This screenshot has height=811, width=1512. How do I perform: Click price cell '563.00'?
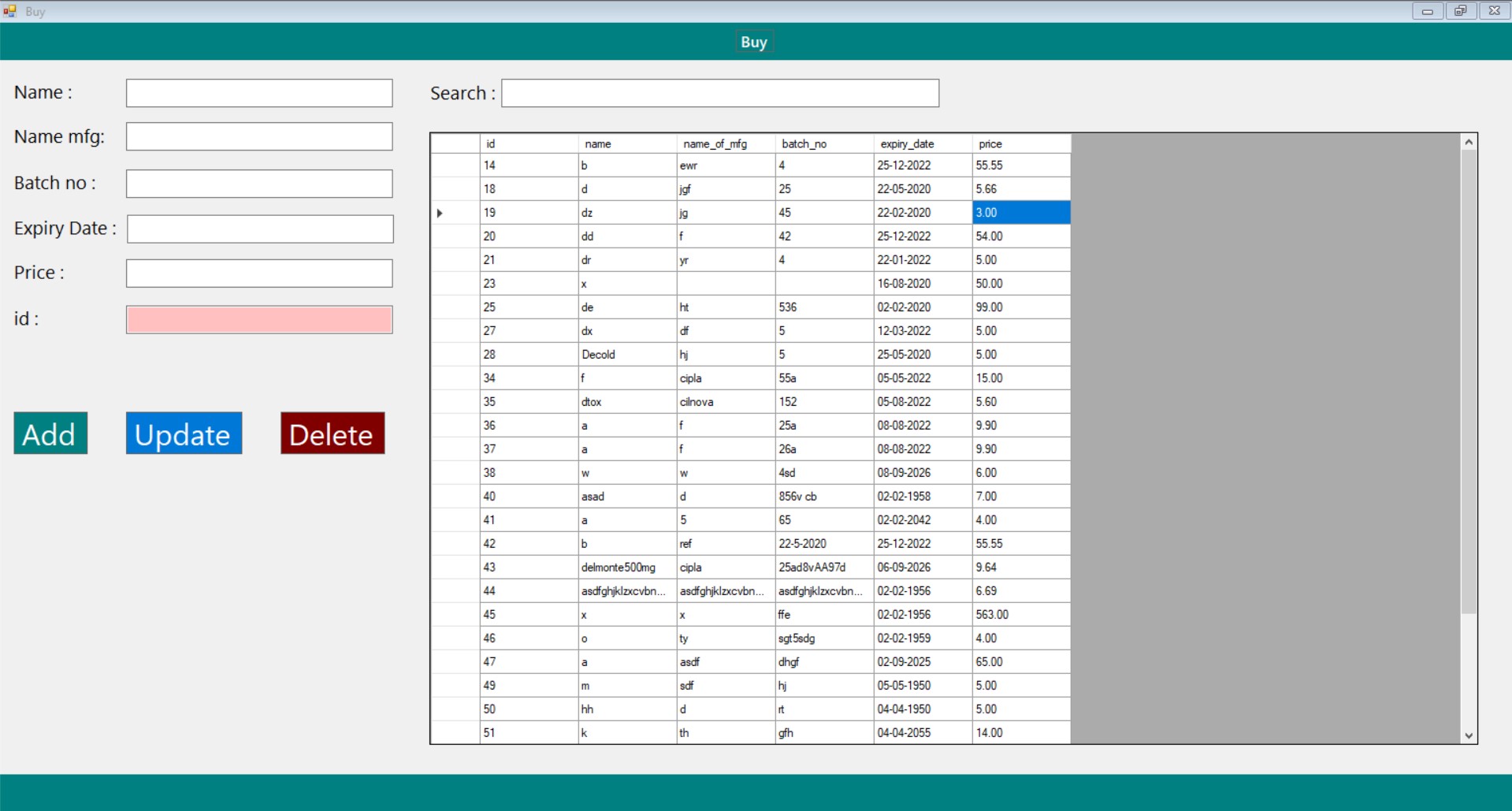pos(1021,615)
